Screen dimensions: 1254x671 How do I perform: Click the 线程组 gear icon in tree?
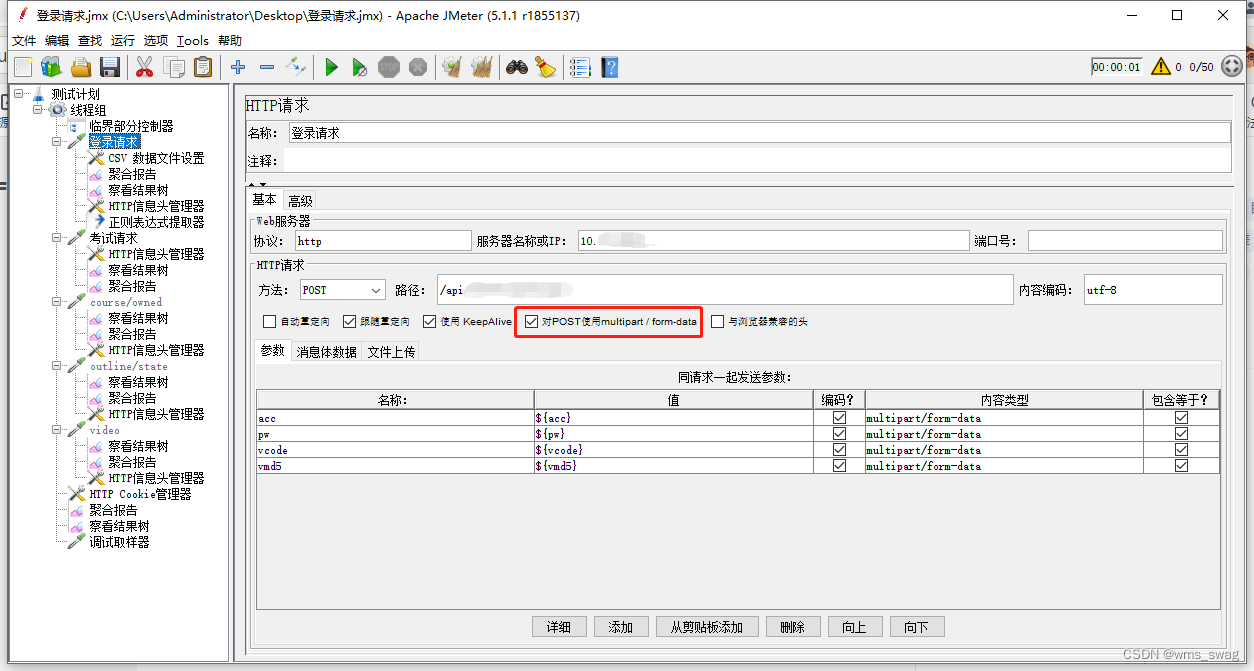58,110
